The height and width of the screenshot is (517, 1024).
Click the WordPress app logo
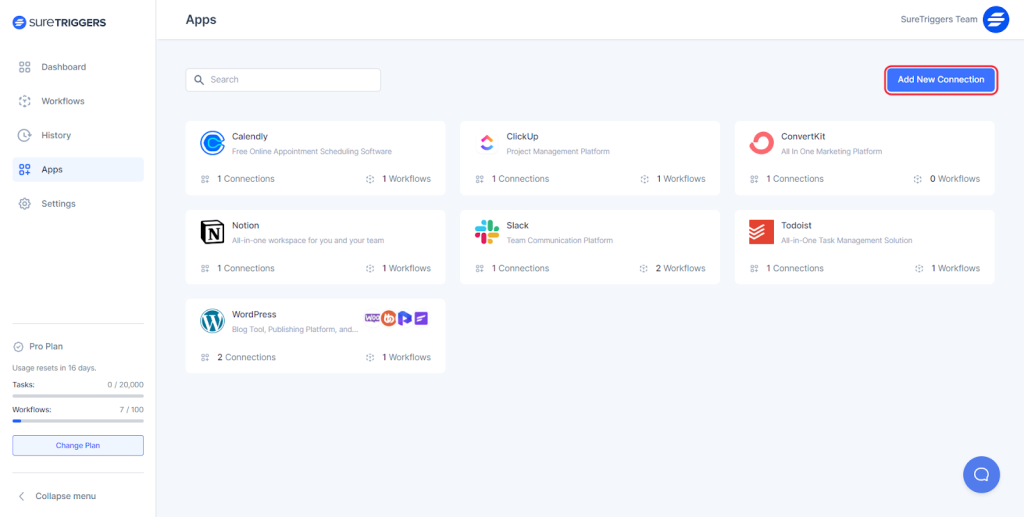pos(212,322)
